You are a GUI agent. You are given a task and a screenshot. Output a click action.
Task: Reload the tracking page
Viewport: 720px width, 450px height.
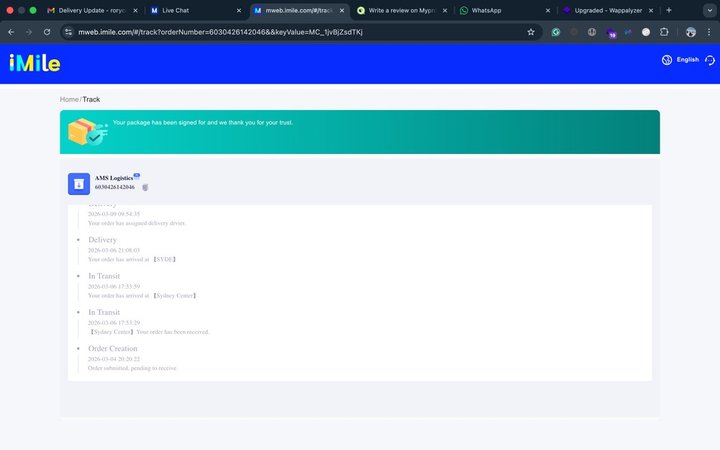(47, 32)
